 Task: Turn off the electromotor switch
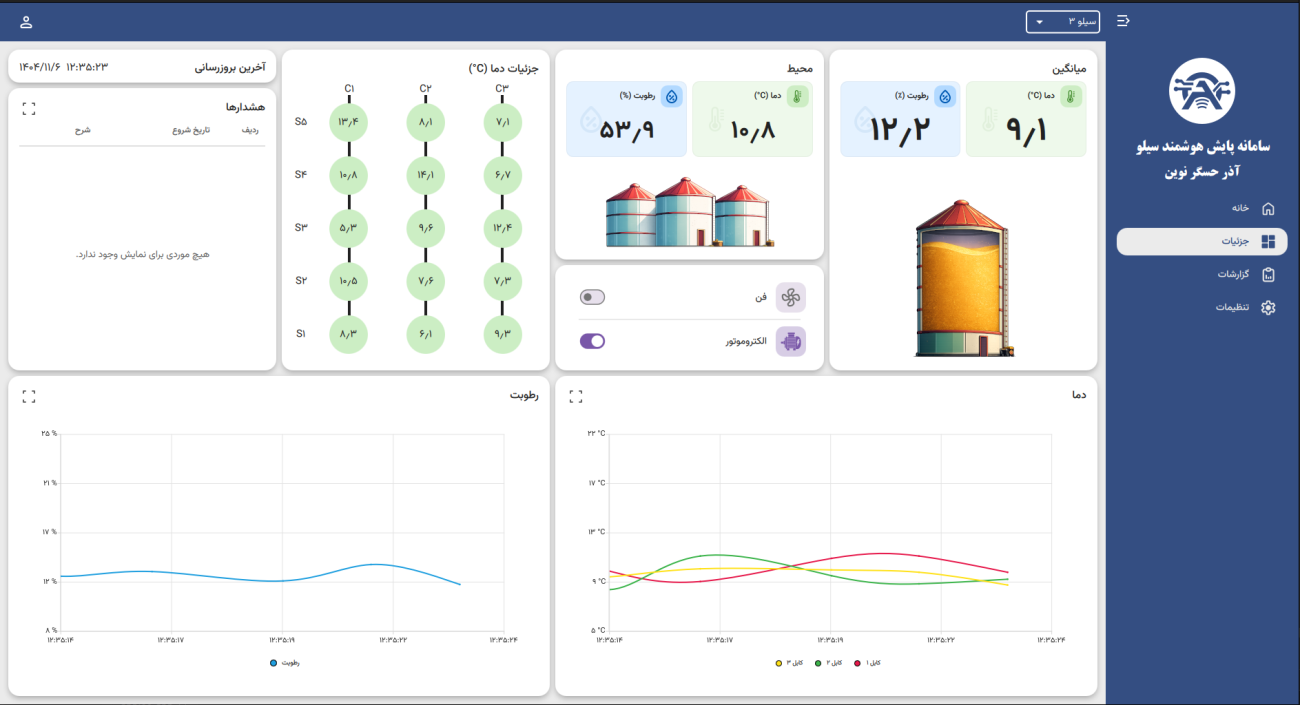tap(592, 341)
